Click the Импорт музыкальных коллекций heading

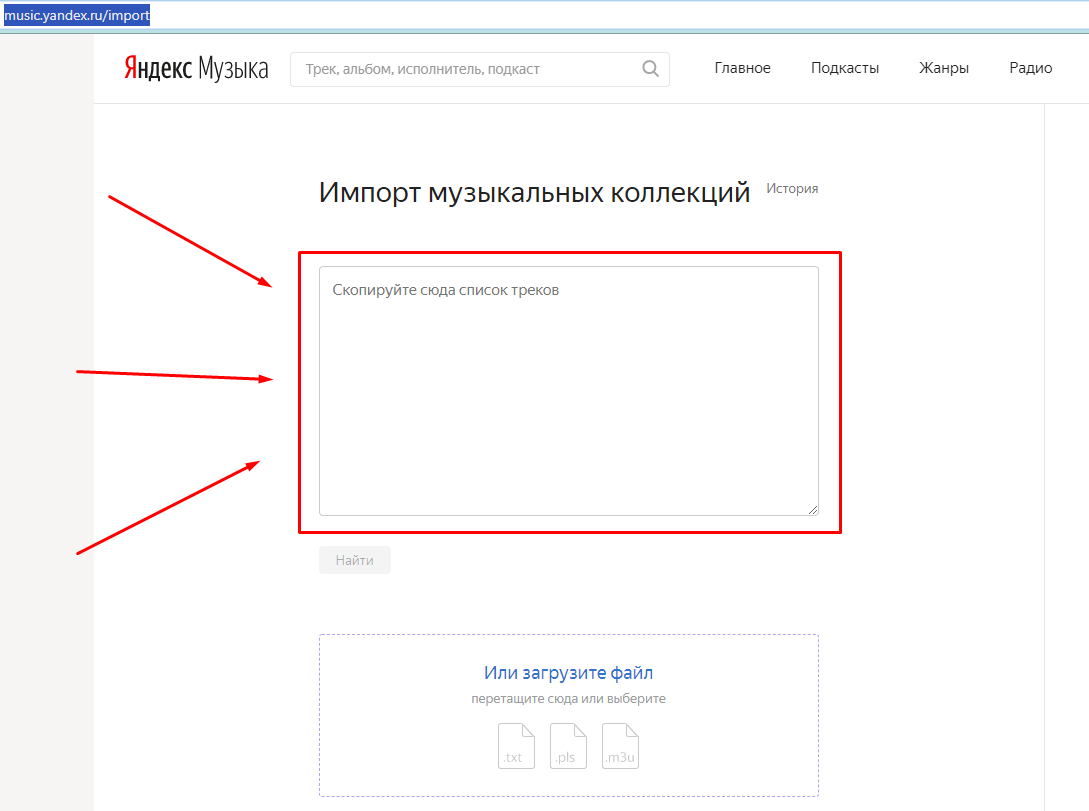(534, 192)
